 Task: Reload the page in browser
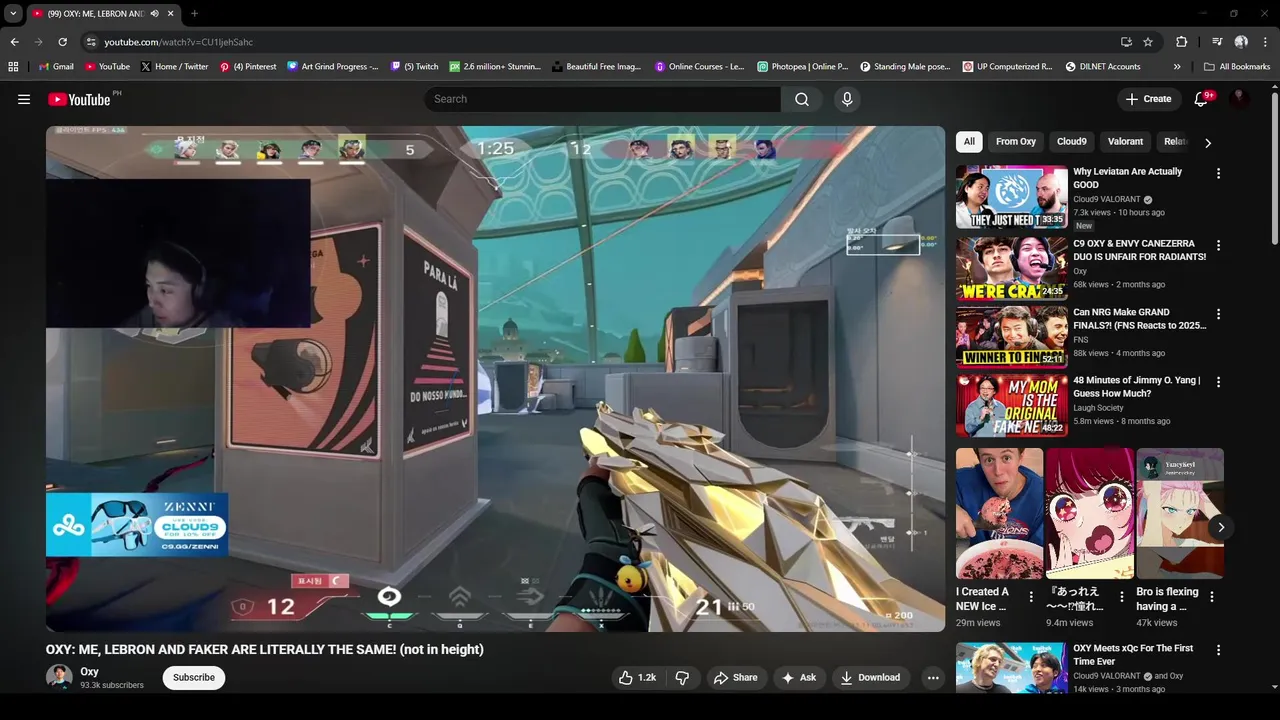point(62,42)
